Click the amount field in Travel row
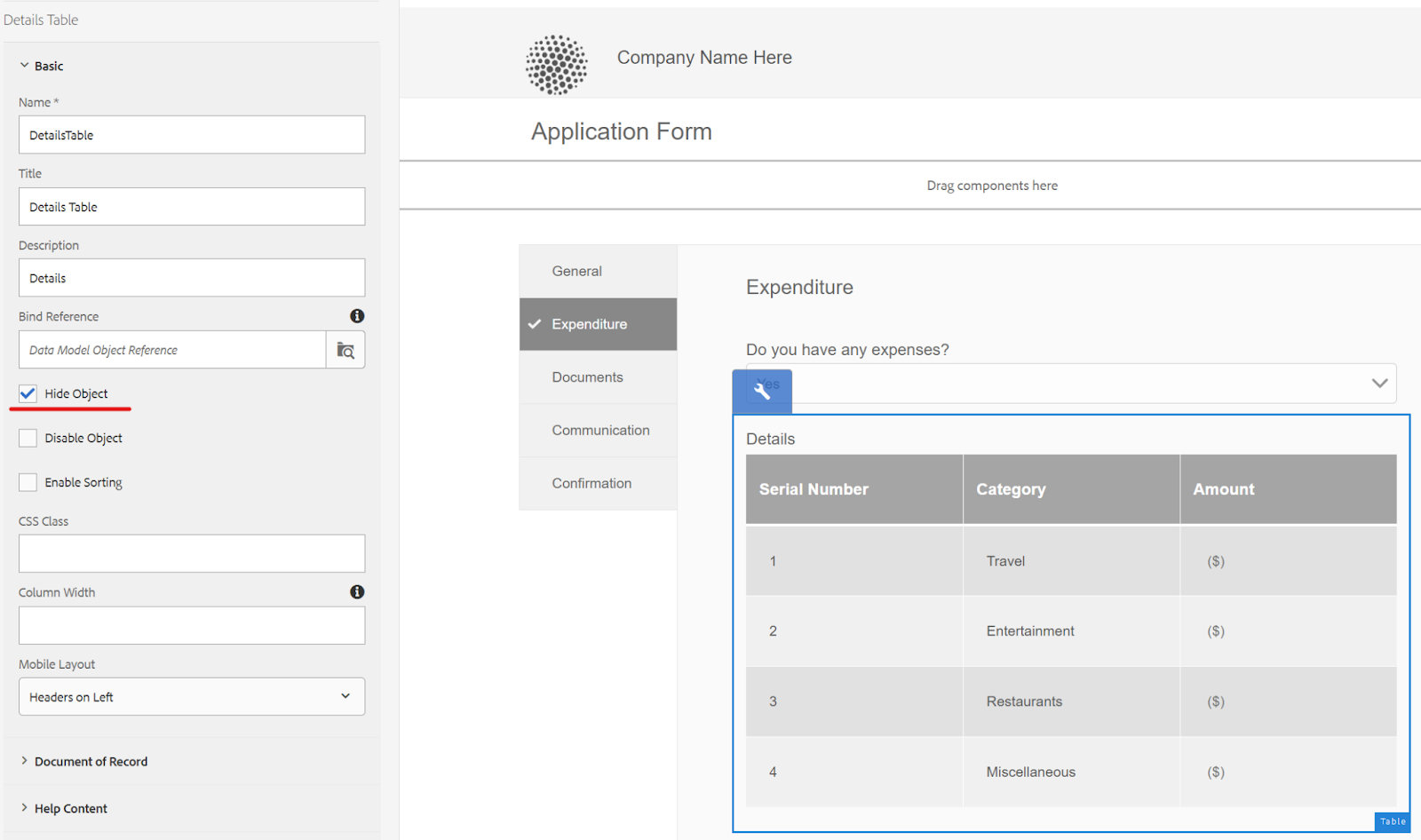 coord(1289,561)
